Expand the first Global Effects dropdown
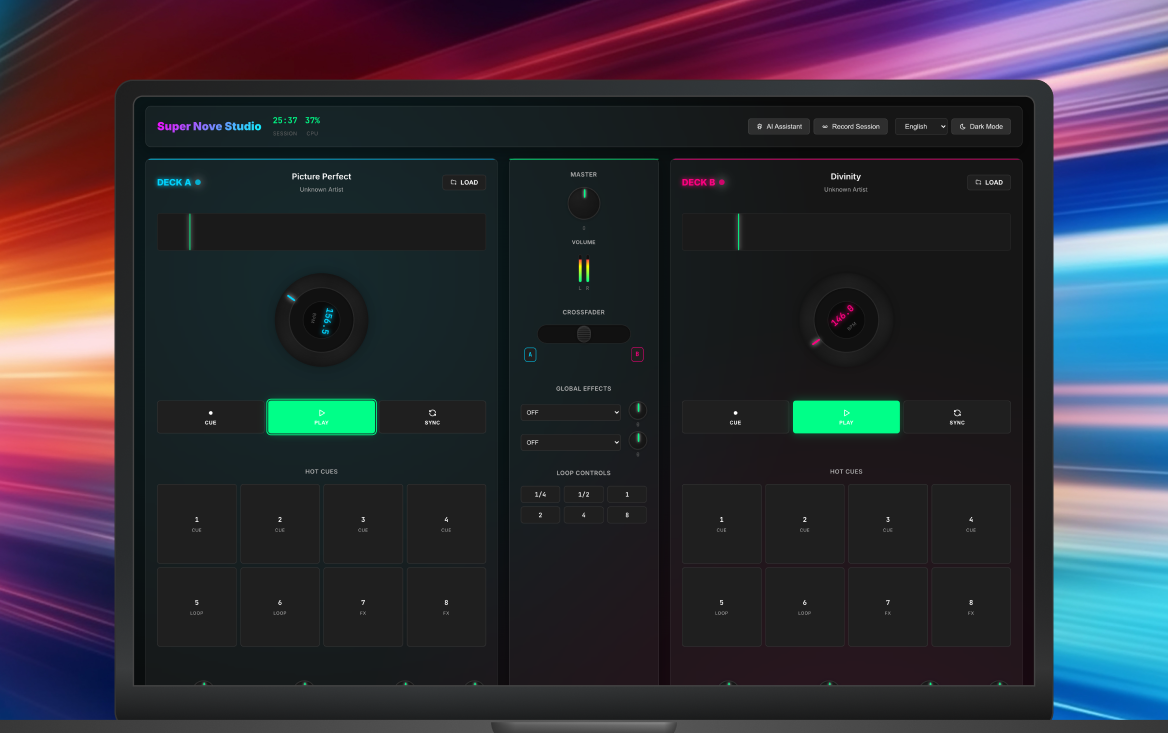This screenshot has width=1168, height=733. coord(570,412)
